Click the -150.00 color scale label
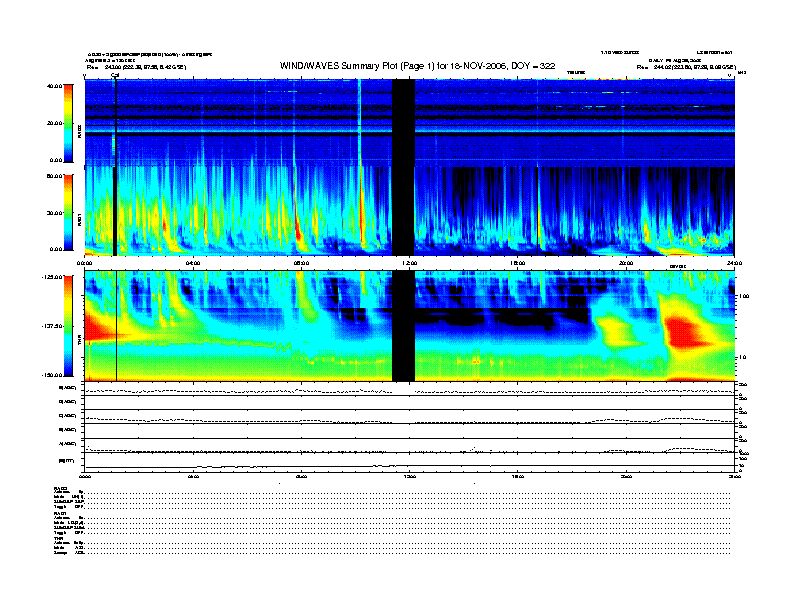The image size is (792, 612). click(x=52, y=375)
